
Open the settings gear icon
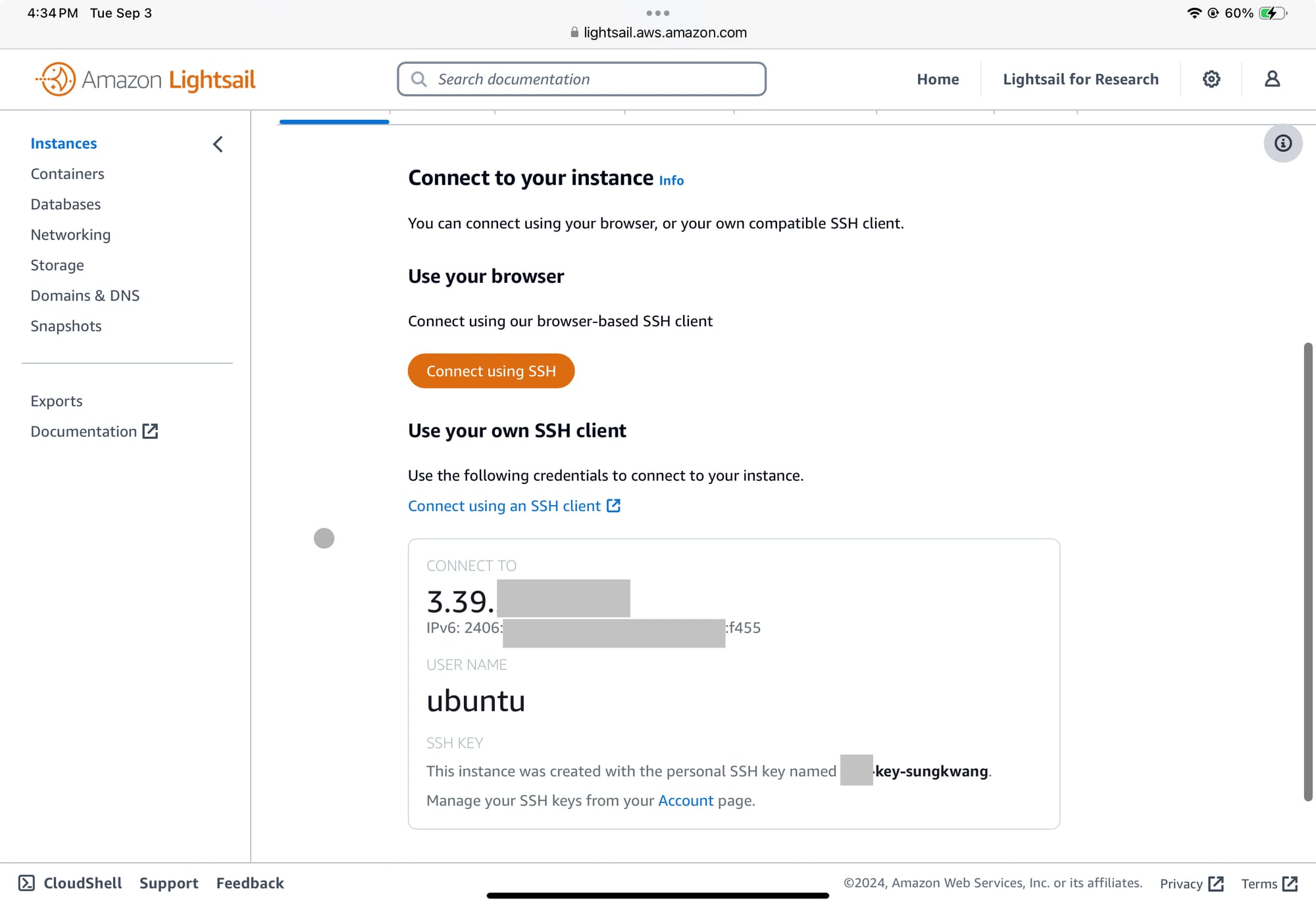pos(1211,79)
